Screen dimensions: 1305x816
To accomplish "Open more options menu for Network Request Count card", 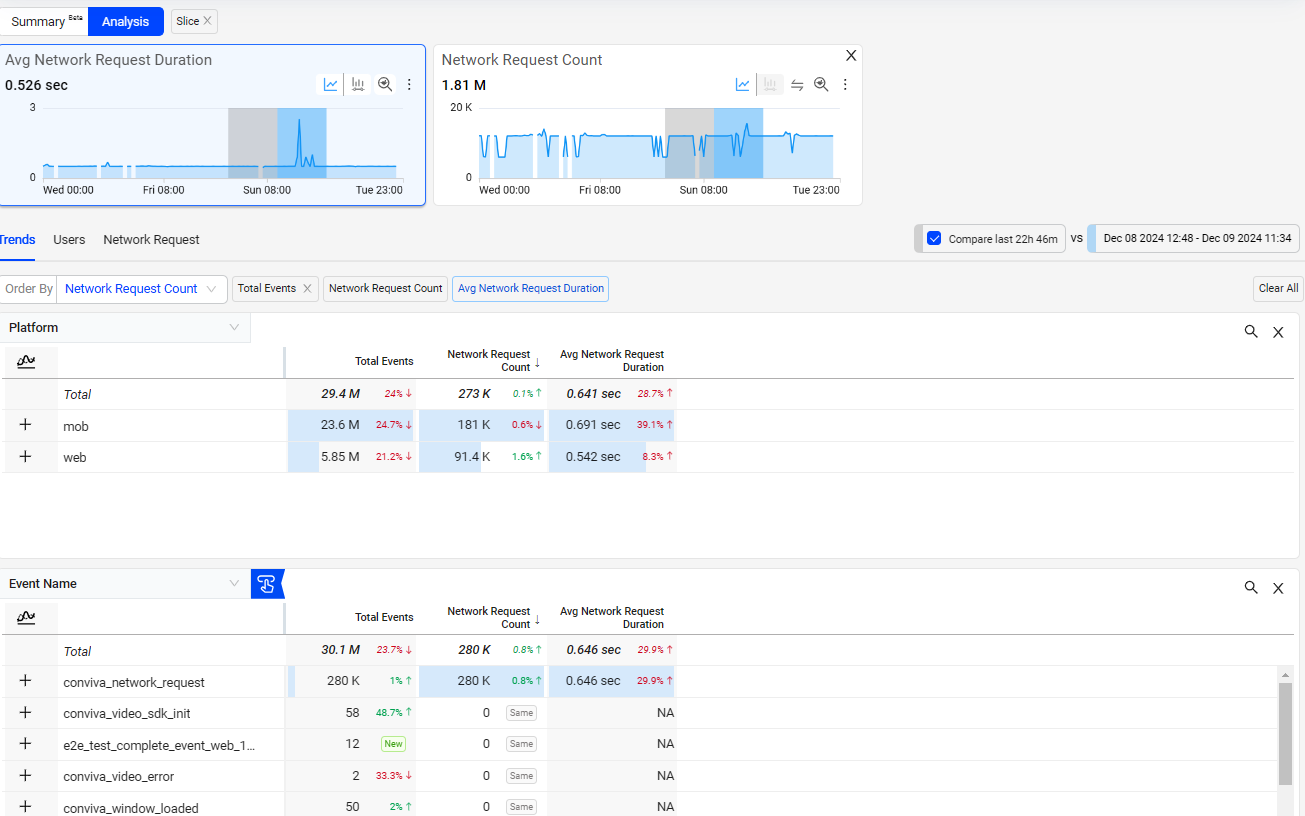I will (x=845, y=85).
